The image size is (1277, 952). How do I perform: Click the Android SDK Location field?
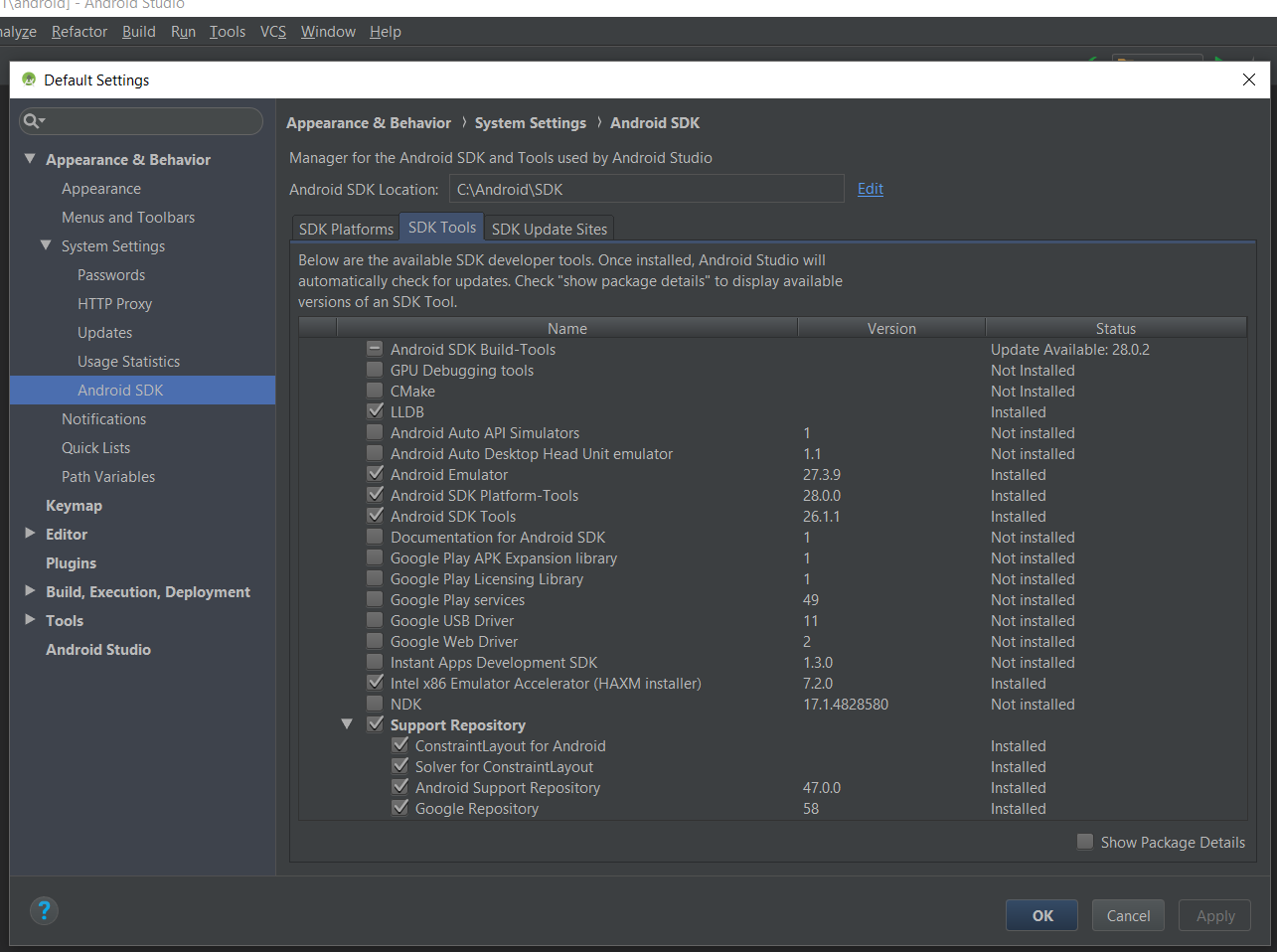(647, 189)
